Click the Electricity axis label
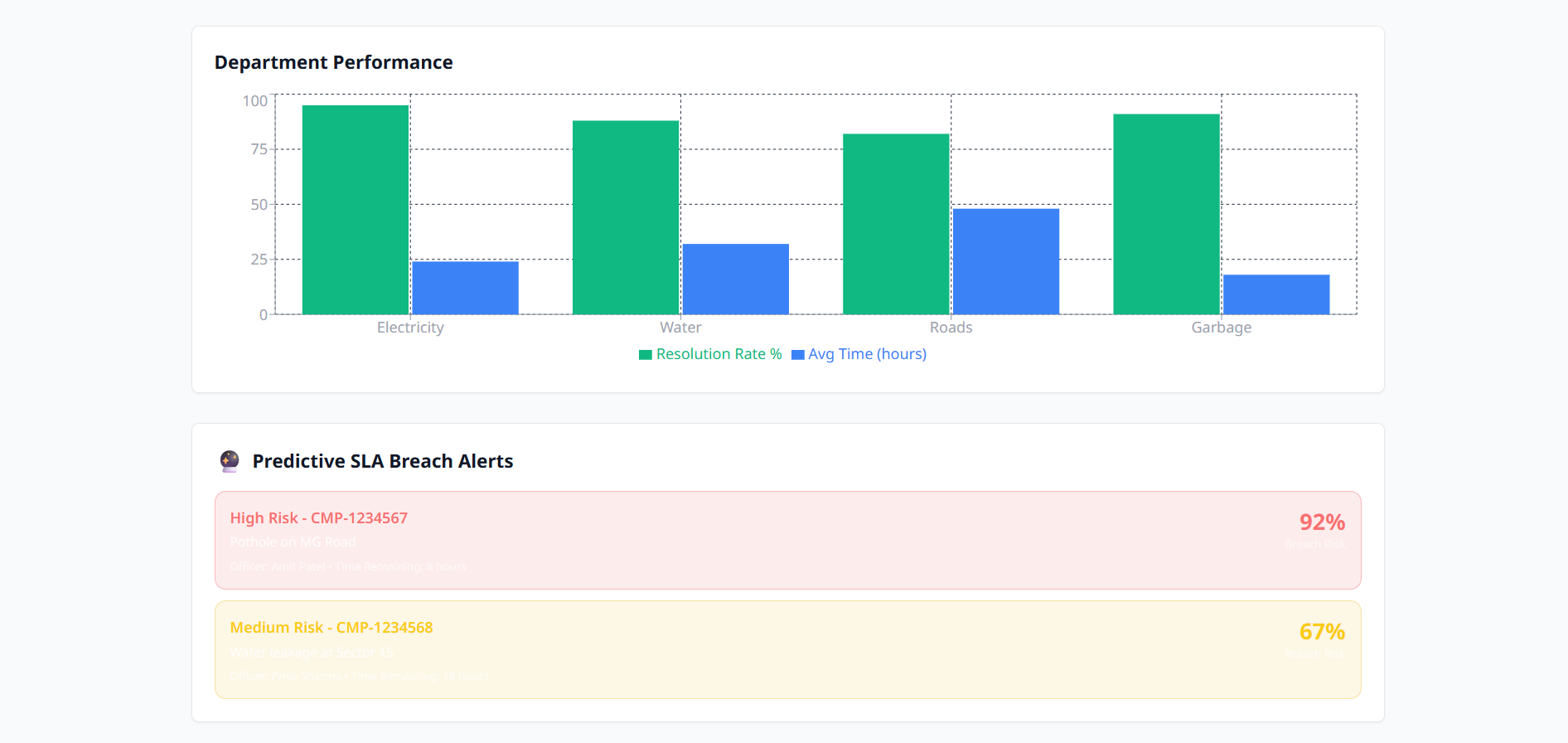 click(410, 328)
